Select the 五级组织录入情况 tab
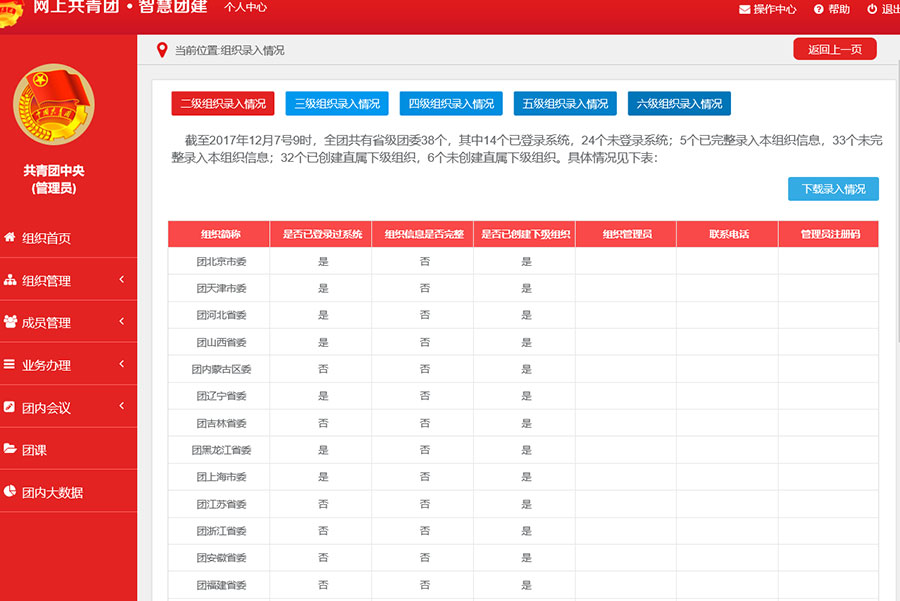 (565, 104)
